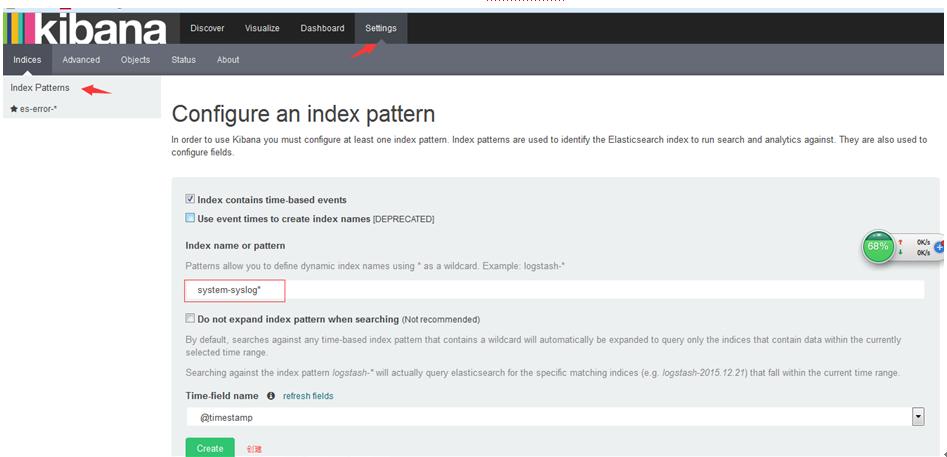Click the Index name or pattern label

[x=236, y=246]
